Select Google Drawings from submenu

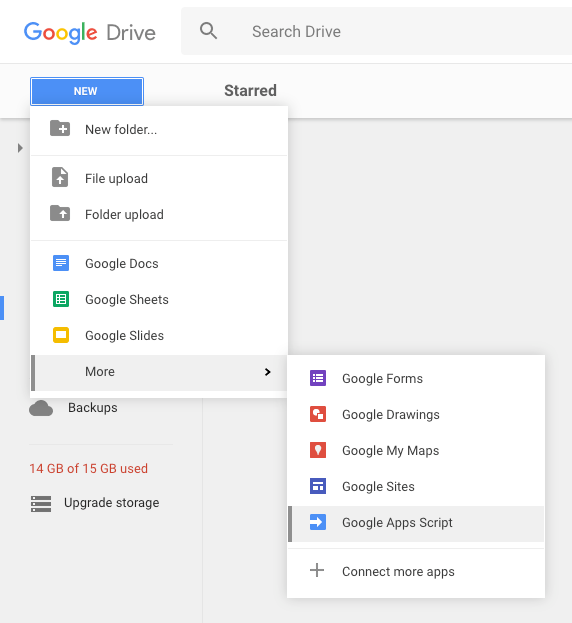tap(416, 414)
